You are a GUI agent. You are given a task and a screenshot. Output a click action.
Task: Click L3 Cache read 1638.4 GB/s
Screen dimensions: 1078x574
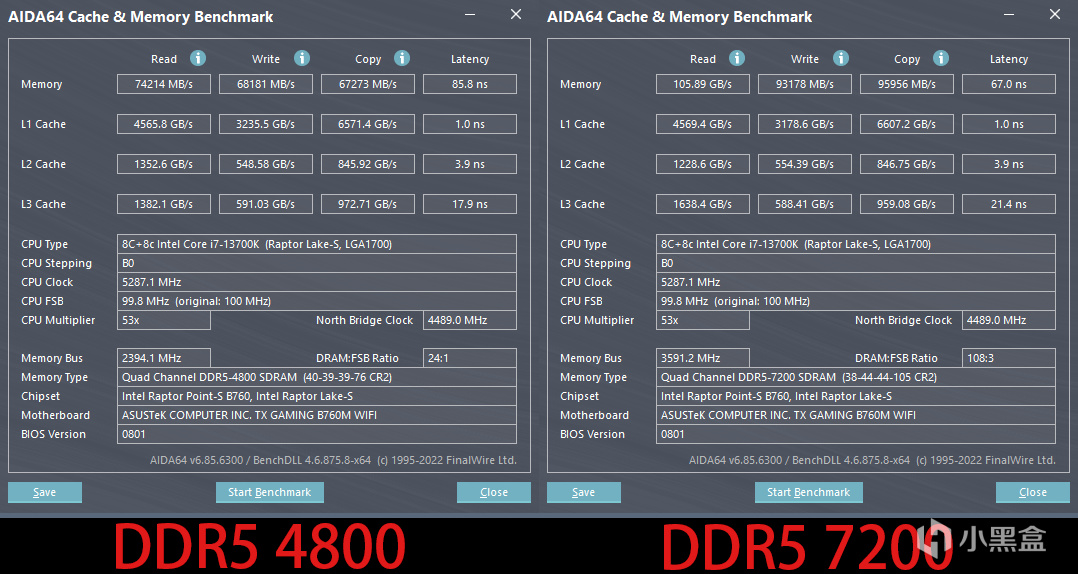click(x=703, y=204)
